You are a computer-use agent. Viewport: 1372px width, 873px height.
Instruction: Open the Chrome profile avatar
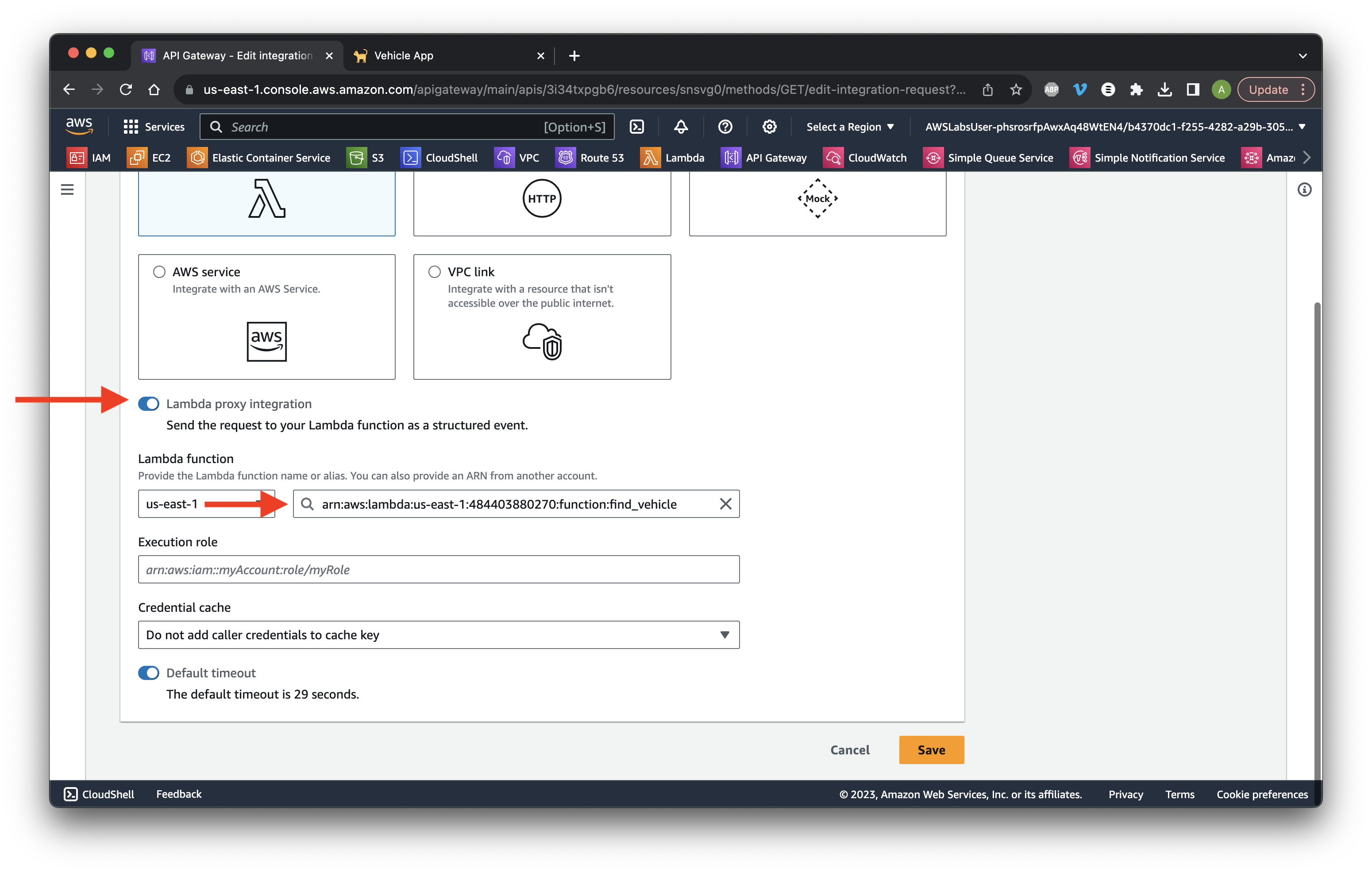click(x=1221, y=89)
